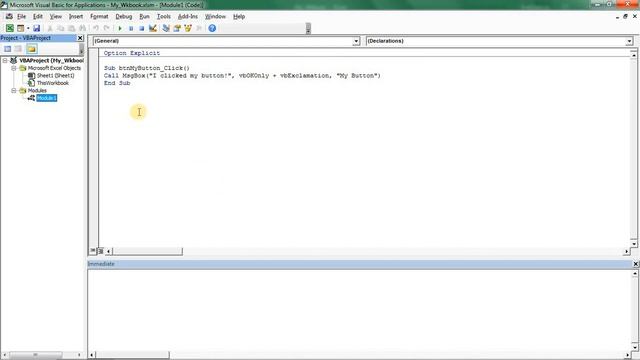Viewport: 640px width, 360px height.
Task: Click the View Object icon in Project pane
Action: (x=18, y=49)
